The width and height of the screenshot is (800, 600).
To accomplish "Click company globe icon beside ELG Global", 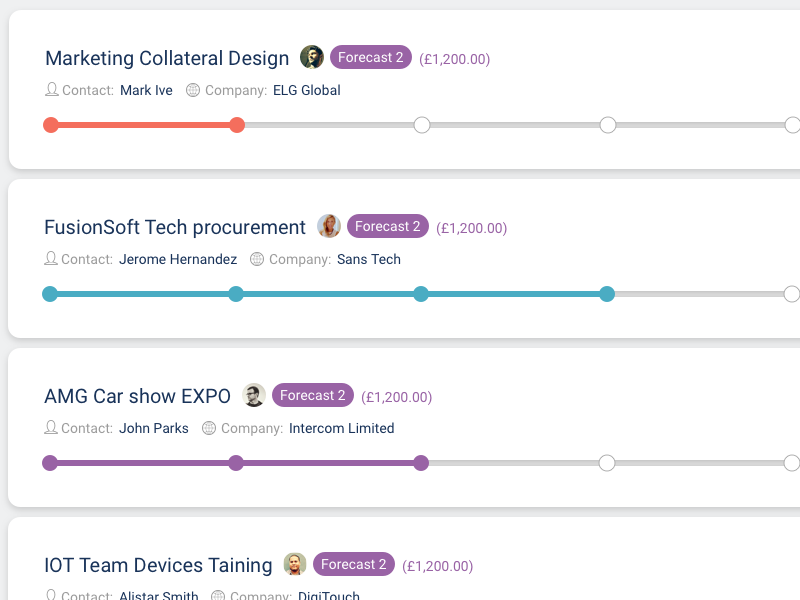I will pos(193,90).
